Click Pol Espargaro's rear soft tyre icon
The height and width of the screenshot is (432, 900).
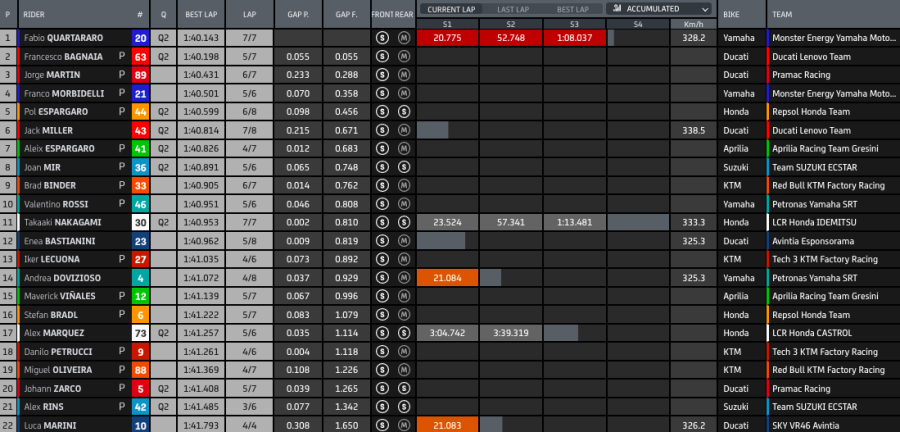click(403, 111)
